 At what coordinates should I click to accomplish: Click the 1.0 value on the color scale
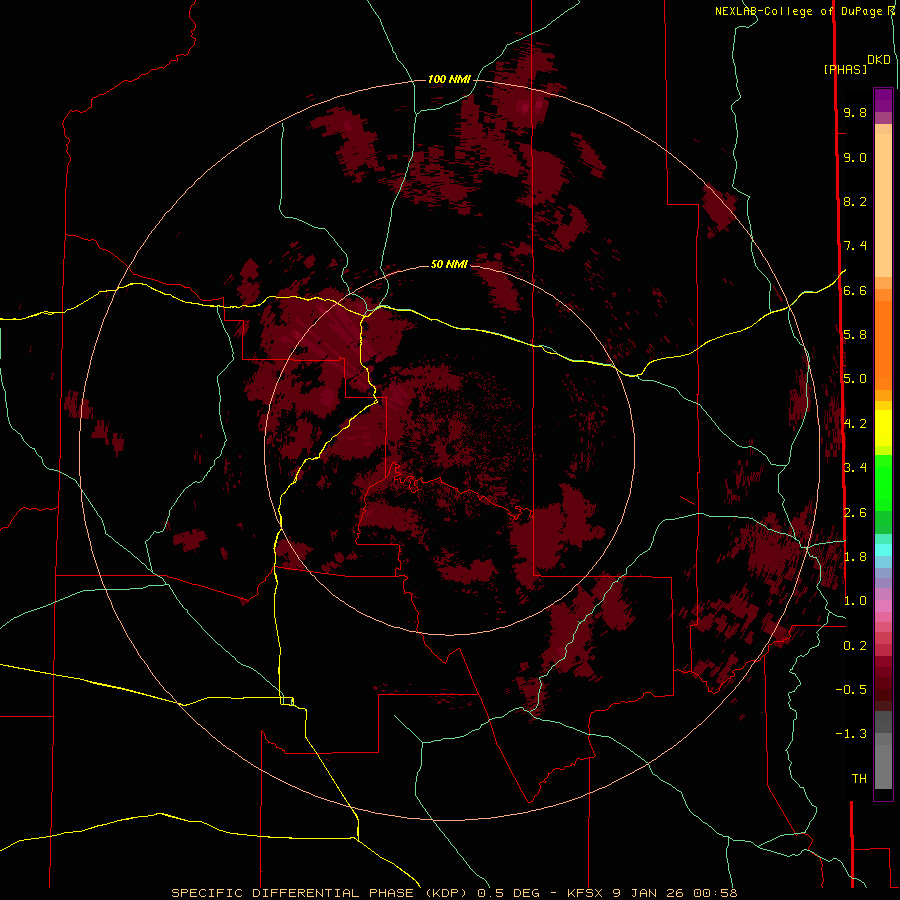[x=855, y=601]
